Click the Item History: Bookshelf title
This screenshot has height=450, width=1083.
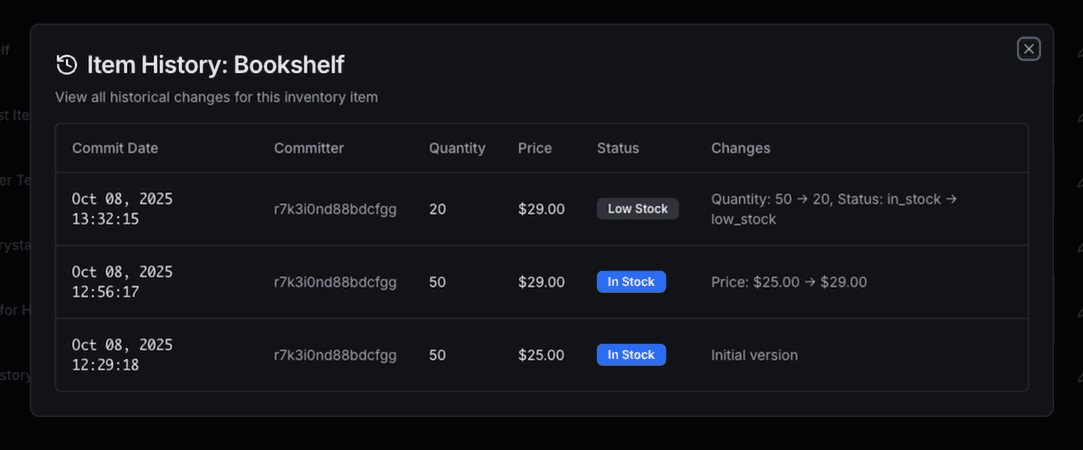click(x=215, y=65)
